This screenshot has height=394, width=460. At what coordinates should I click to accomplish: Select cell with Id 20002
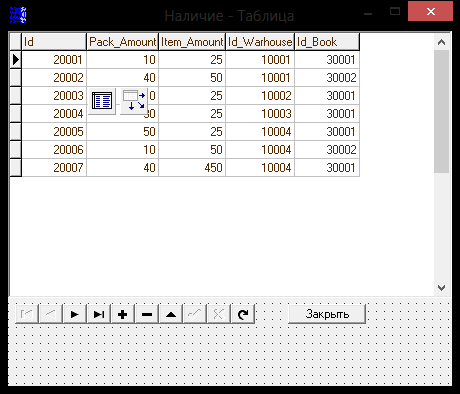click(x=54, y=78)
